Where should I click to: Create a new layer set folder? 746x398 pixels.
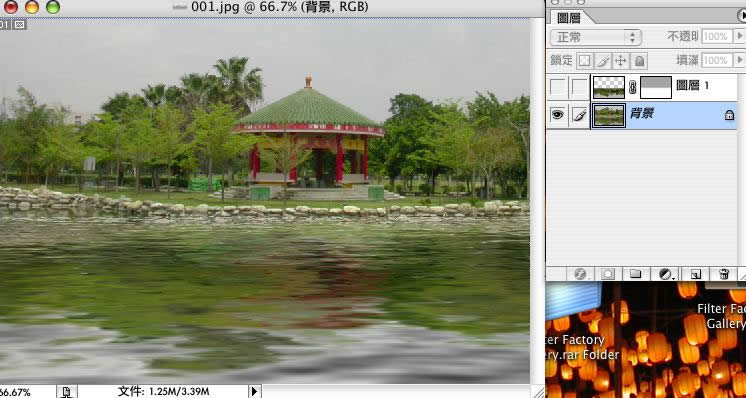(636, 274)
